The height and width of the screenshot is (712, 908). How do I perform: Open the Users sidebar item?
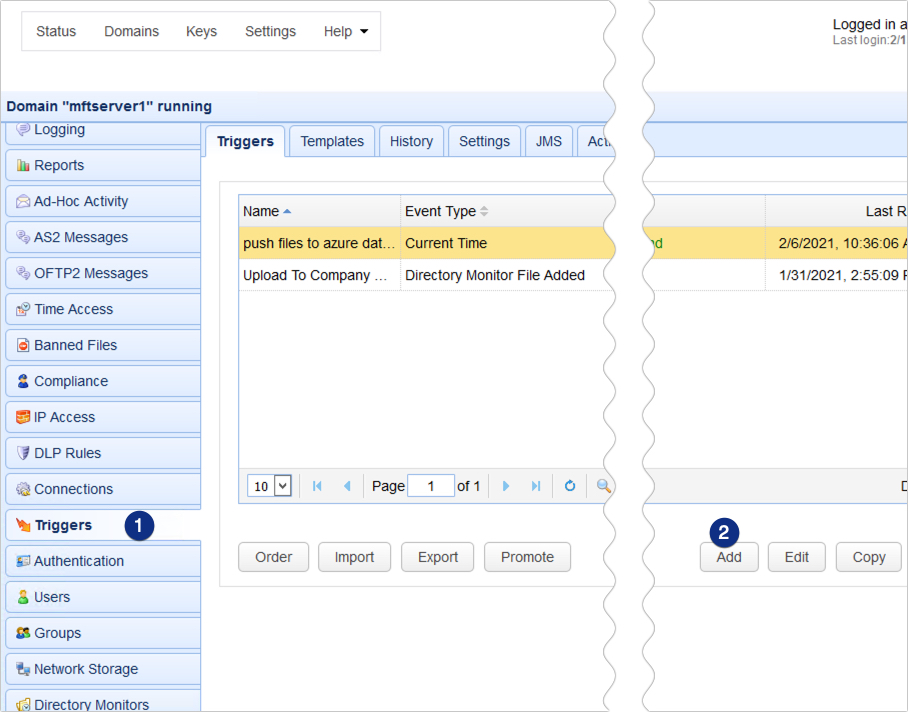pyautogui.click(x=103, y=597)
